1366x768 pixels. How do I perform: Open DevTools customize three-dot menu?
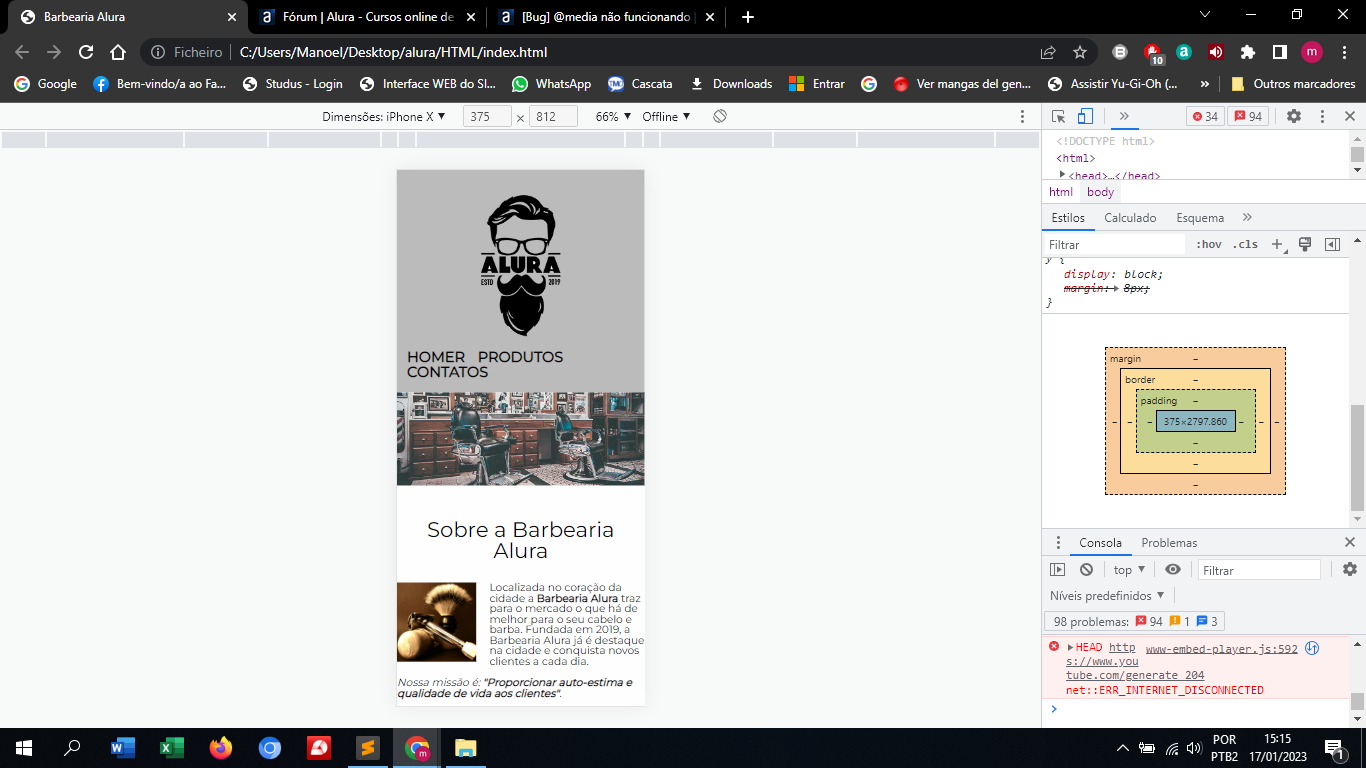1322,116
